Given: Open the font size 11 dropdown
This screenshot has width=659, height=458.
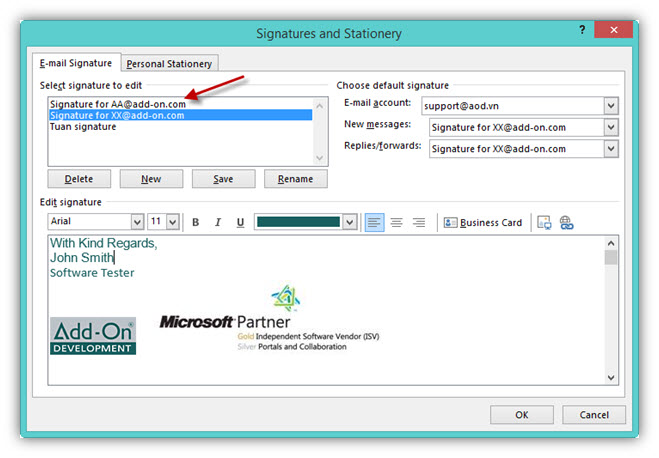Looking at the screenshot, I should coord(173,222).
